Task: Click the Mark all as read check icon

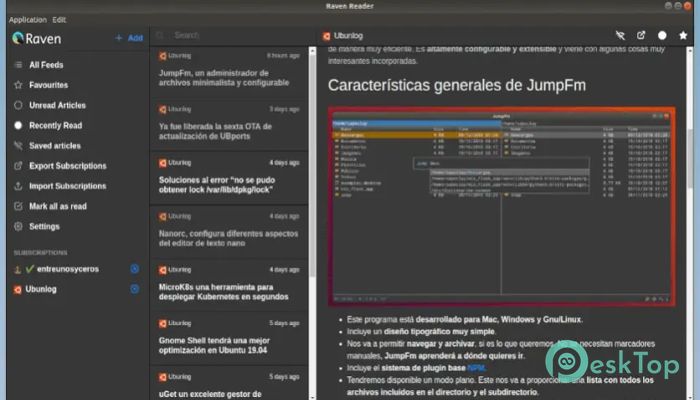Action: (x=18, y=206)
